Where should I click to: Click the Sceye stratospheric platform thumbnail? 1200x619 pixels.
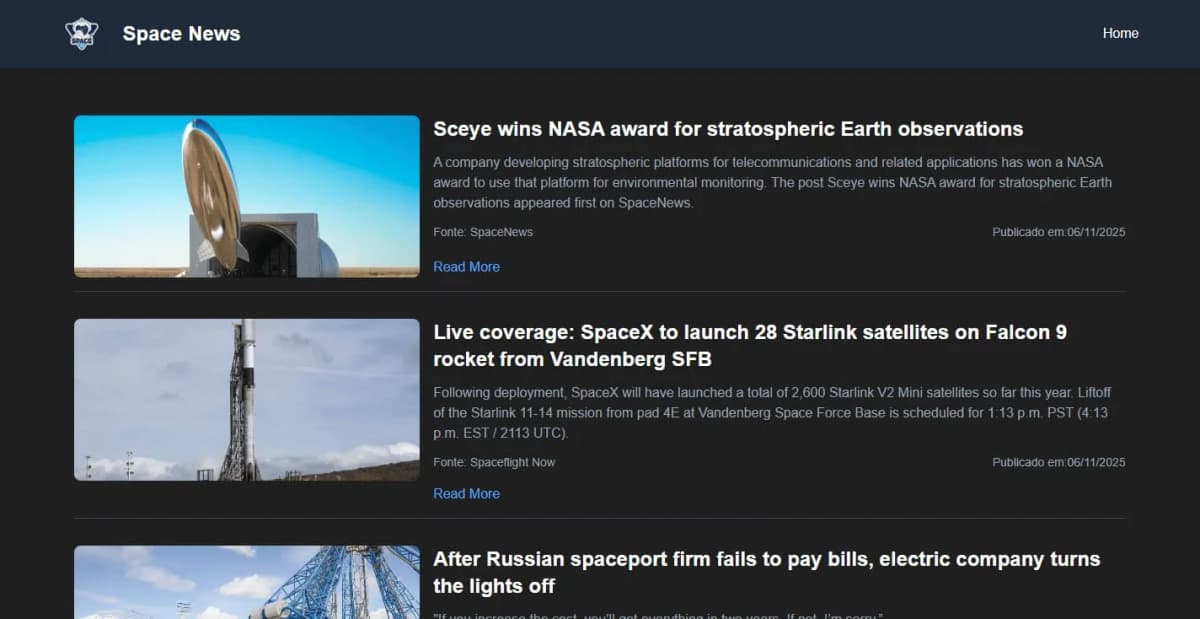tap(246, 196)
